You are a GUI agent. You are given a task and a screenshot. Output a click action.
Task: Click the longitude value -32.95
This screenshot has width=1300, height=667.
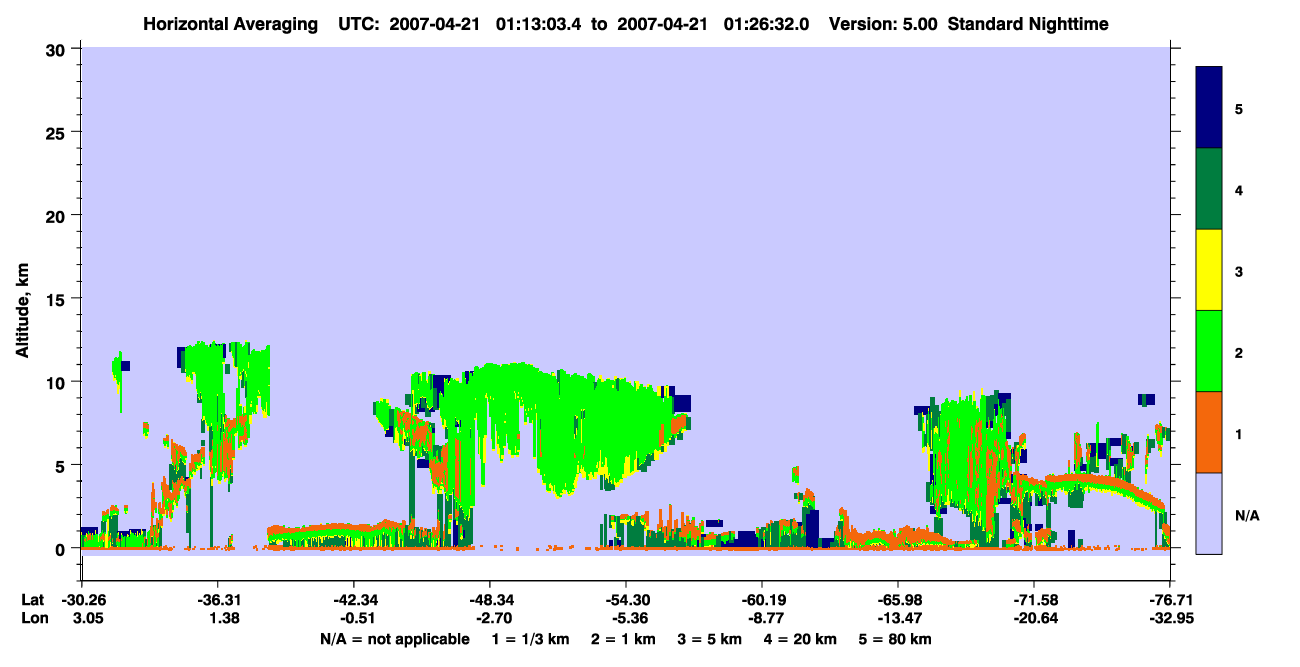pos(1170,619)
